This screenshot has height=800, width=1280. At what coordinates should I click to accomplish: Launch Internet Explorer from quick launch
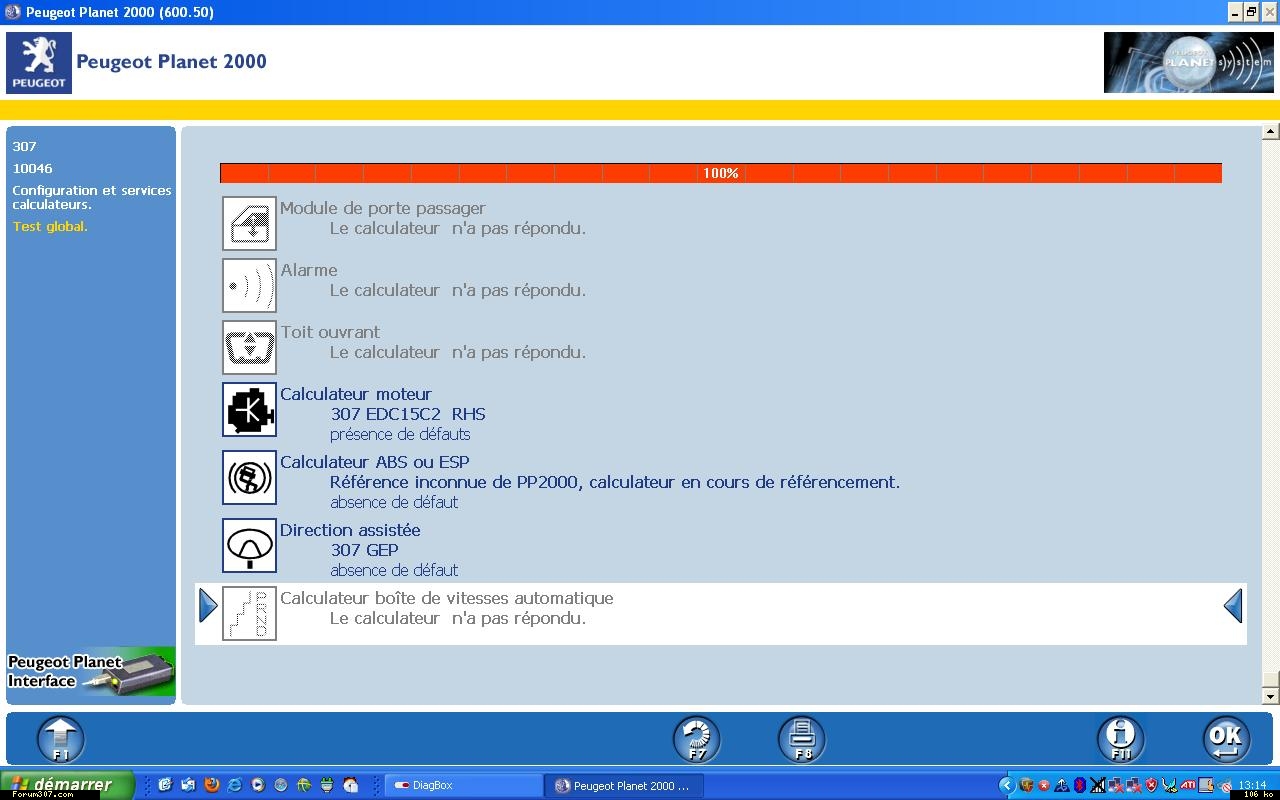click(x=234, y=785)
